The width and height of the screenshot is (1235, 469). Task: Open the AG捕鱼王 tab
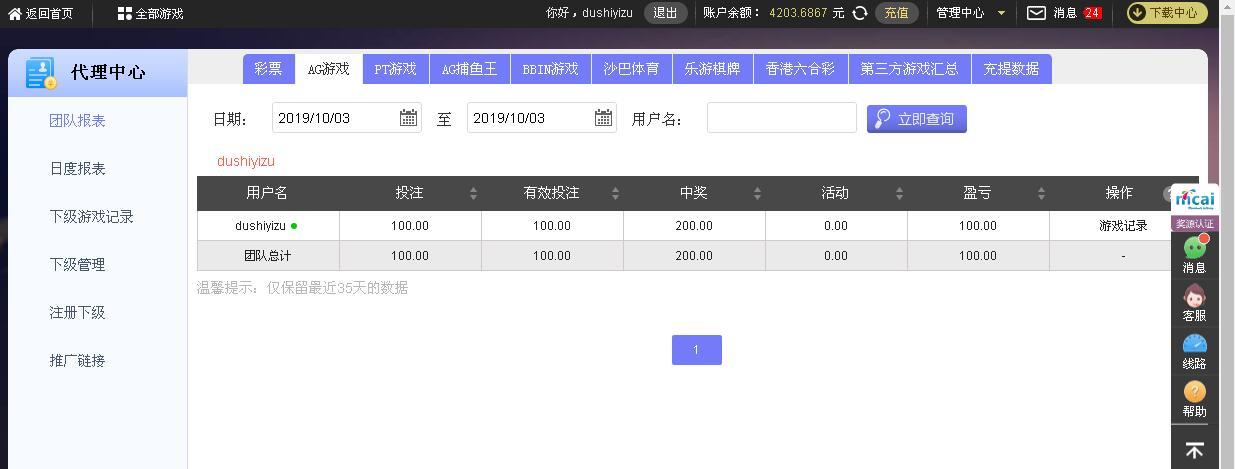(x=469, y=69)
